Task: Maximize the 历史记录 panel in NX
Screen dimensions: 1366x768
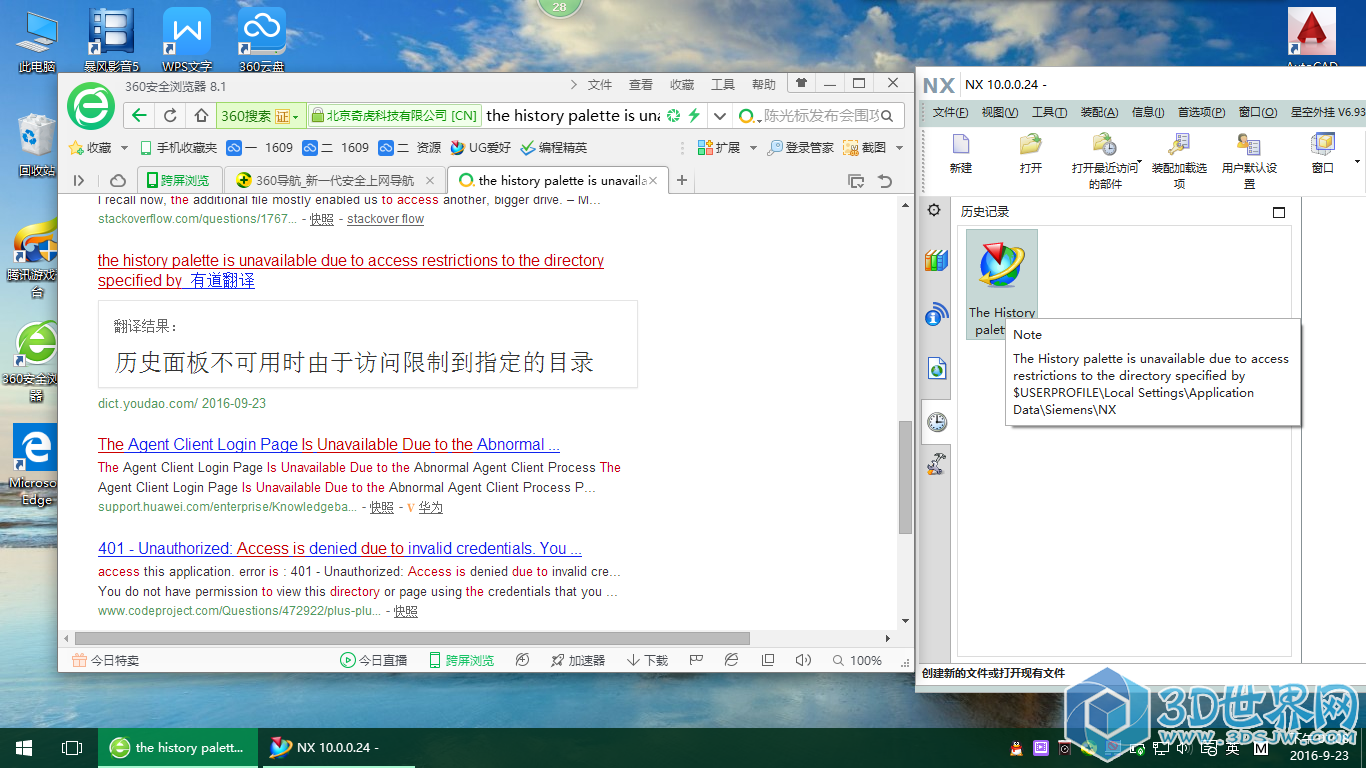Action: coord(1279,212)
